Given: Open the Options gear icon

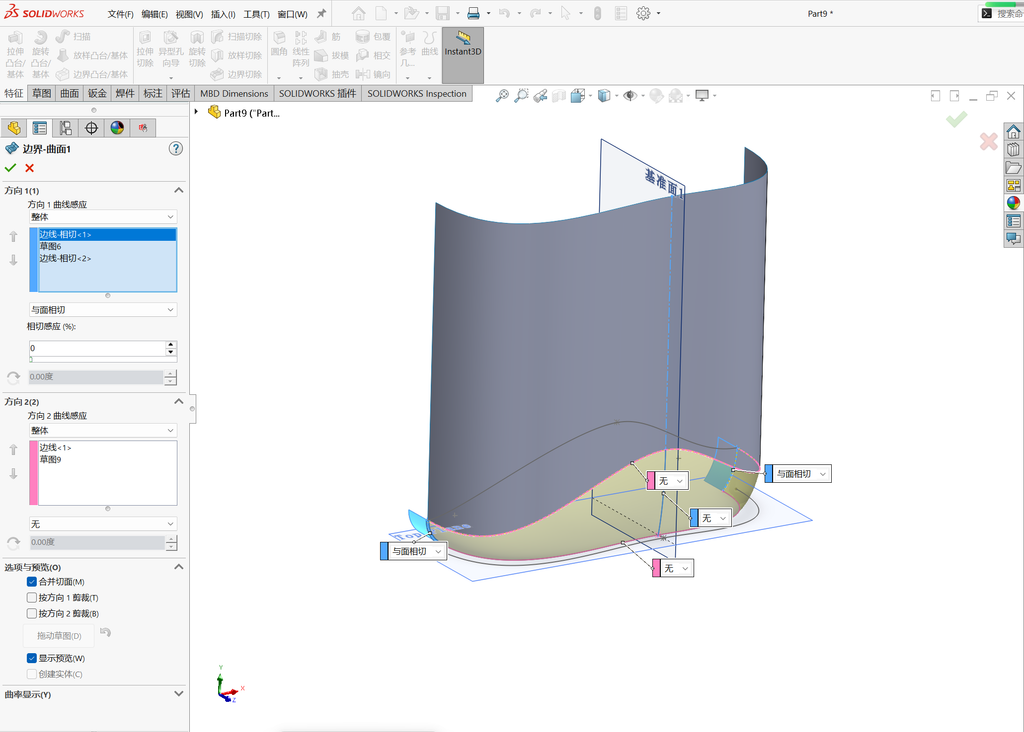Looking at the screenshot, I should point(643,13).
